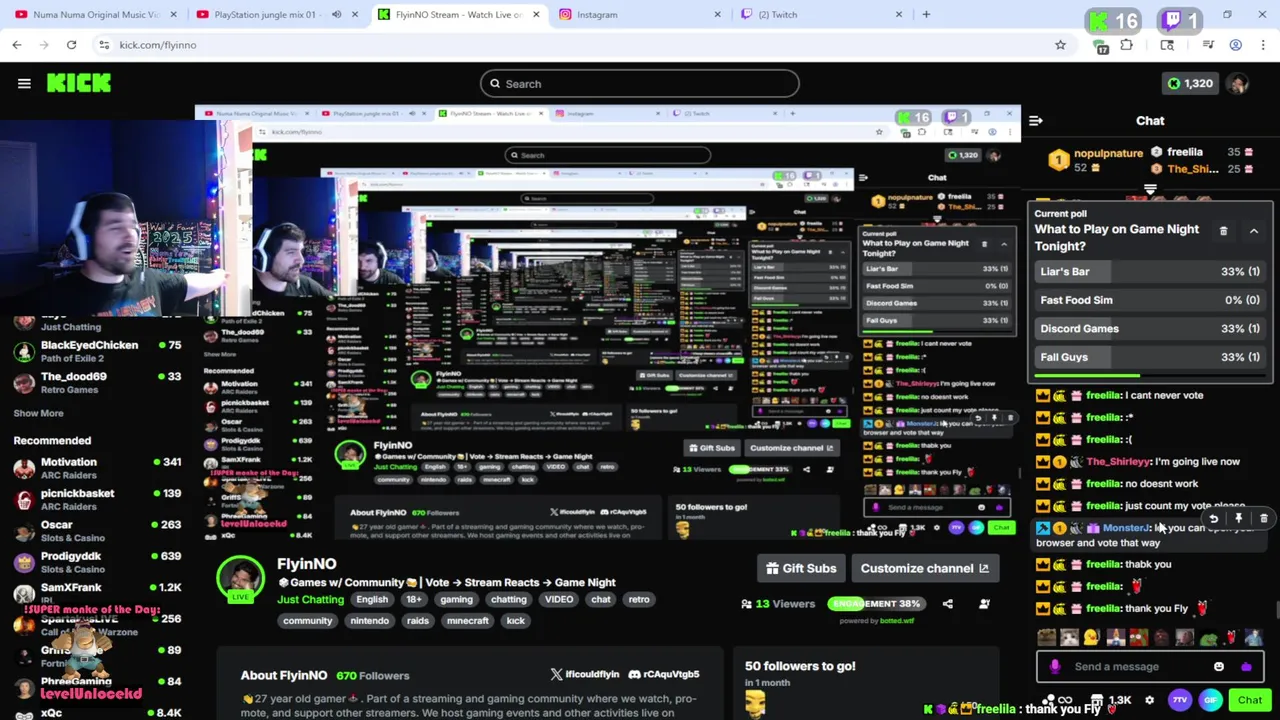Go back using browser back arrow
The width and height of the screenshot is (1280, 720).
(17, 45)
